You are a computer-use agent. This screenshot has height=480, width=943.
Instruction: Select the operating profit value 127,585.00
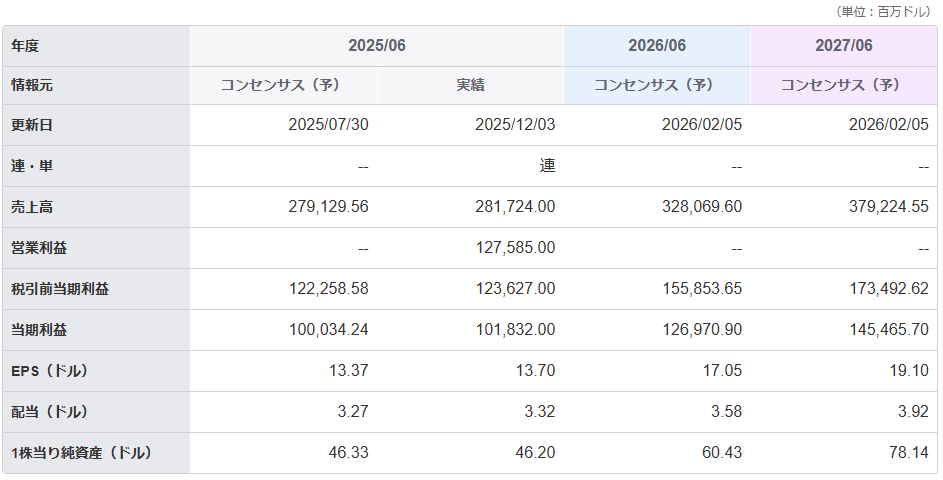pos(515,247)
